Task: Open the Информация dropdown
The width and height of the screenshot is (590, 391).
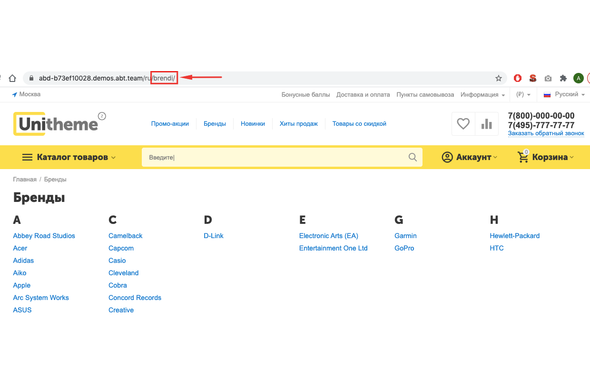Action: pos(482,94)
